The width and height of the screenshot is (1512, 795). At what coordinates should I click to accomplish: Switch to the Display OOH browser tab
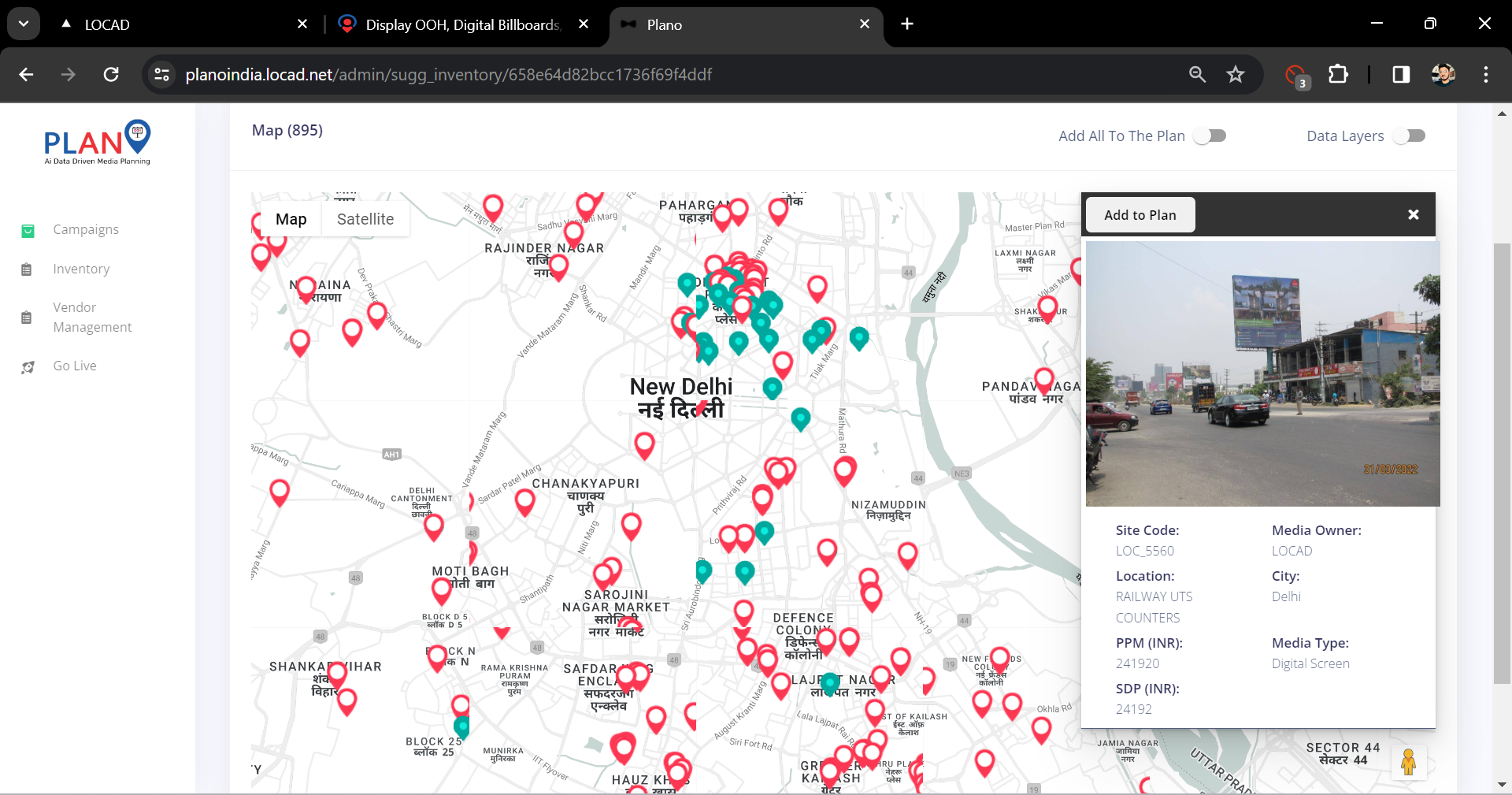pos(462,24)
